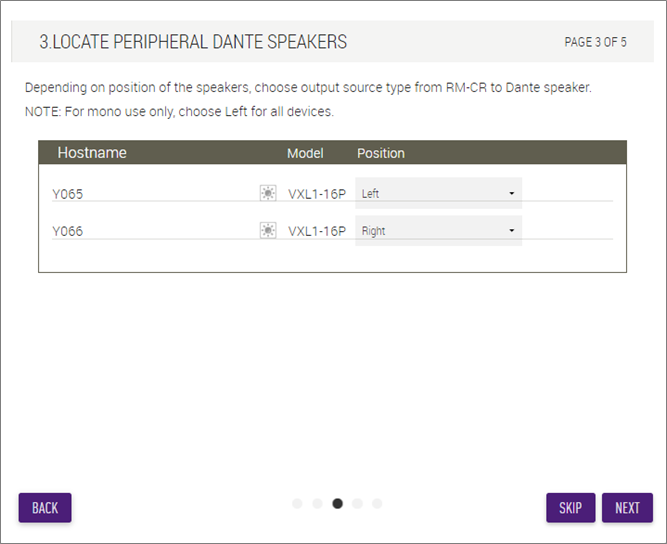Proceed with the NEXT button

[x=627, y=508]
